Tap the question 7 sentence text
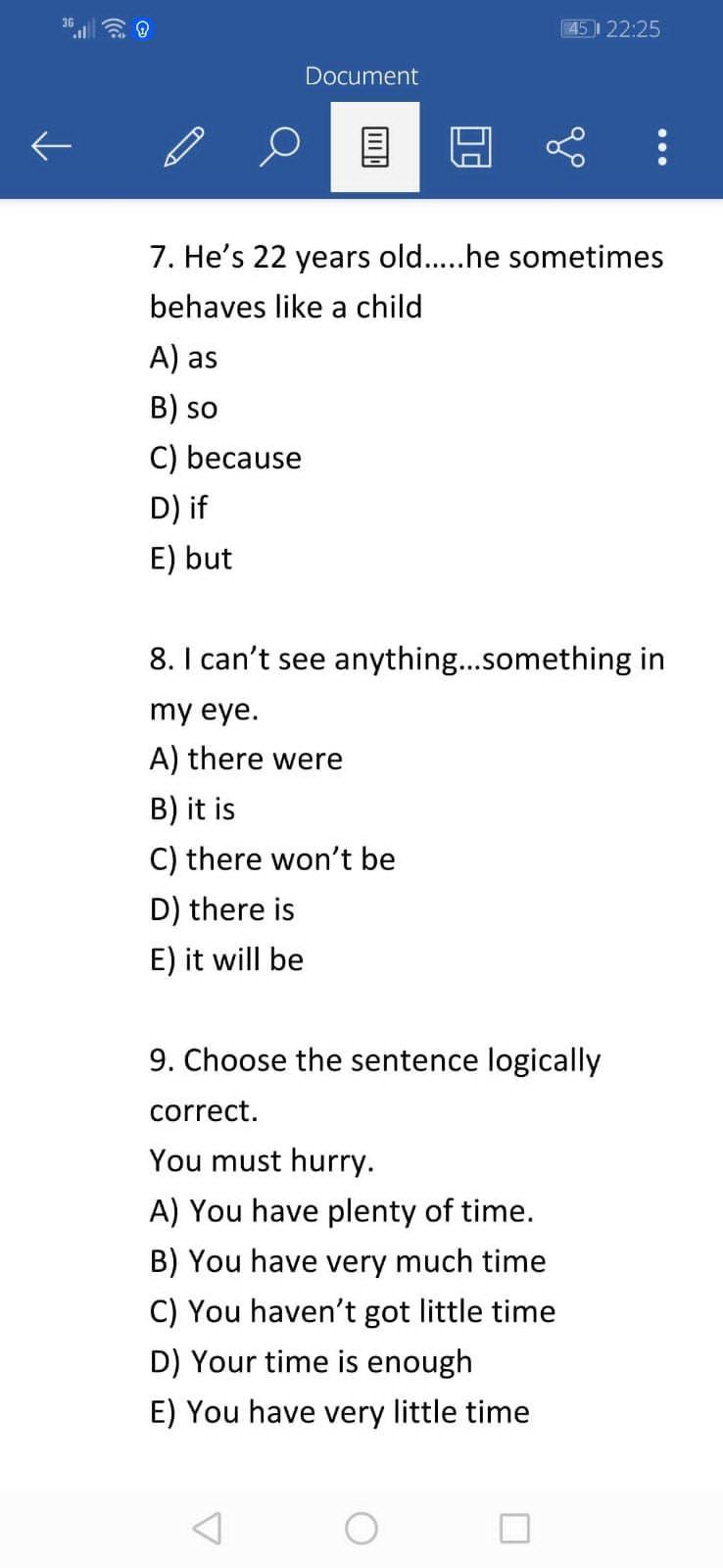723x1568 pixels. coord(406,257)
